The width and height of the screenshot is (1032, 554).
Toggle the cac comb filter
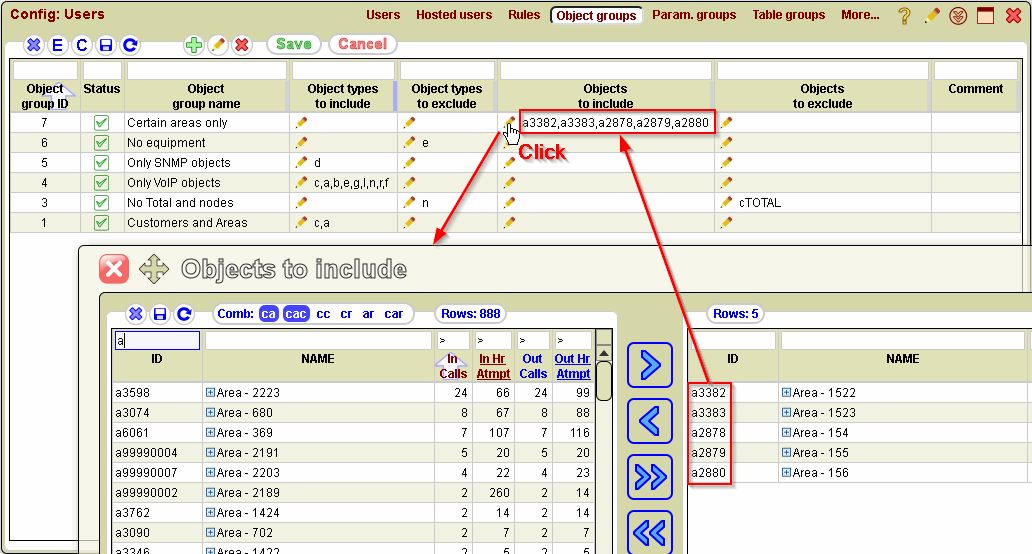[x=296, y=314]
